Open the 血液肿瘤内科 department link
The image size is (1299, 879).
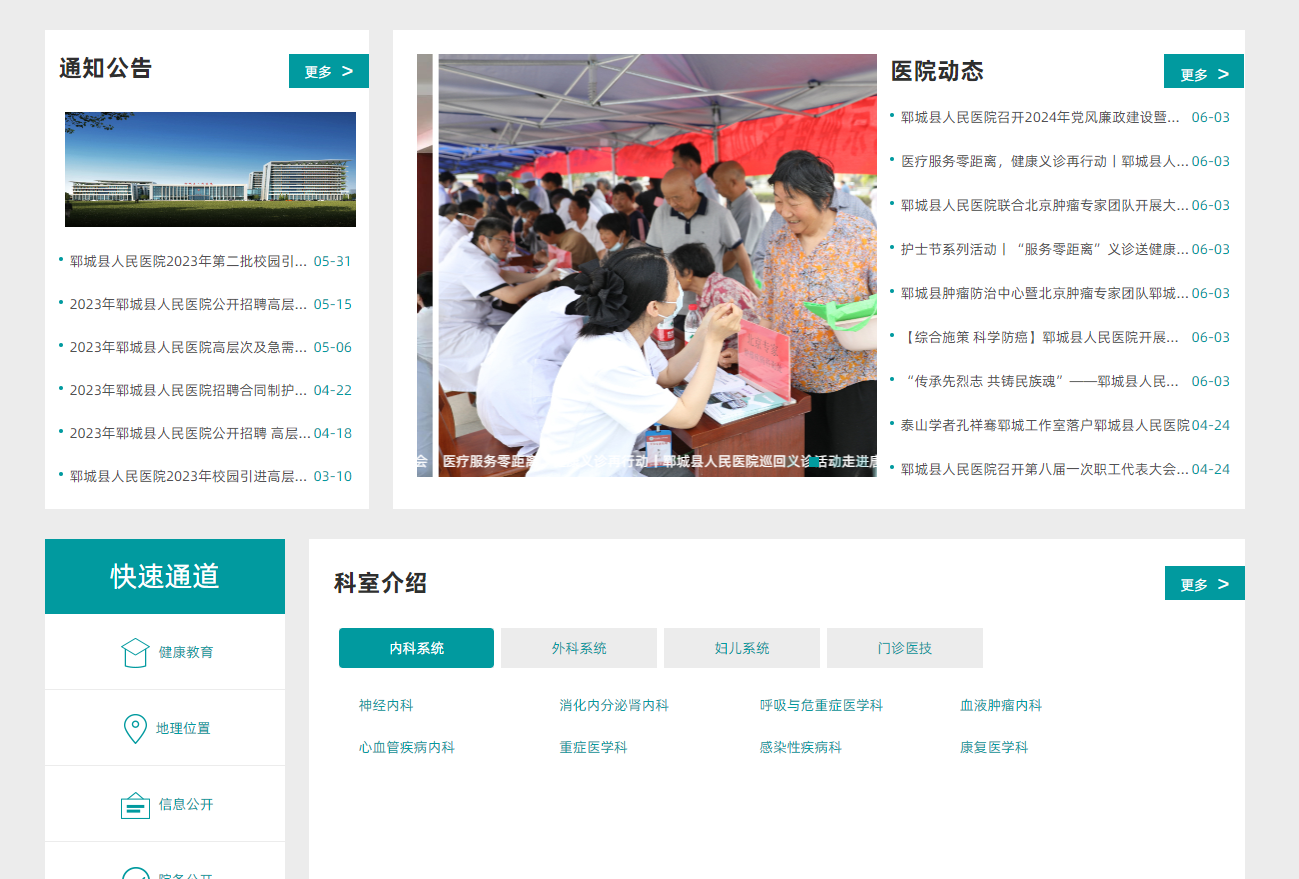pos(1001,705)
